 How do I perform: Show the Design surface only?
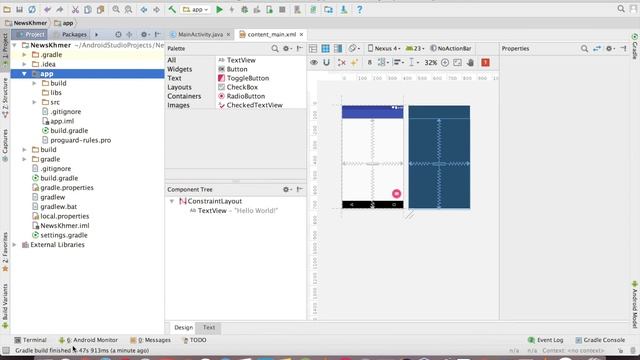(313, 49)
